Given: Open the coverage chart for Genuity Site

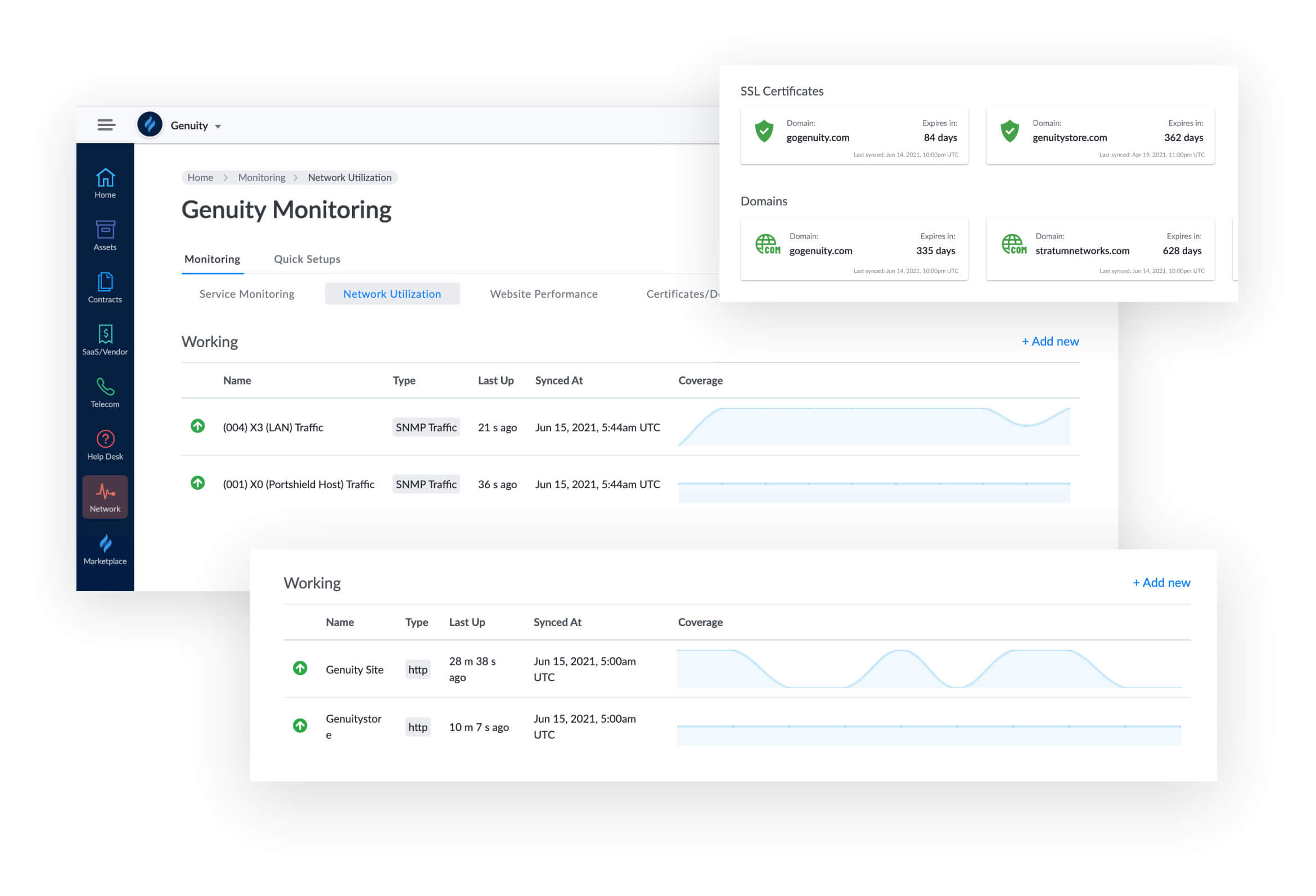Looking at the screenshot, I should pos(929,669).
